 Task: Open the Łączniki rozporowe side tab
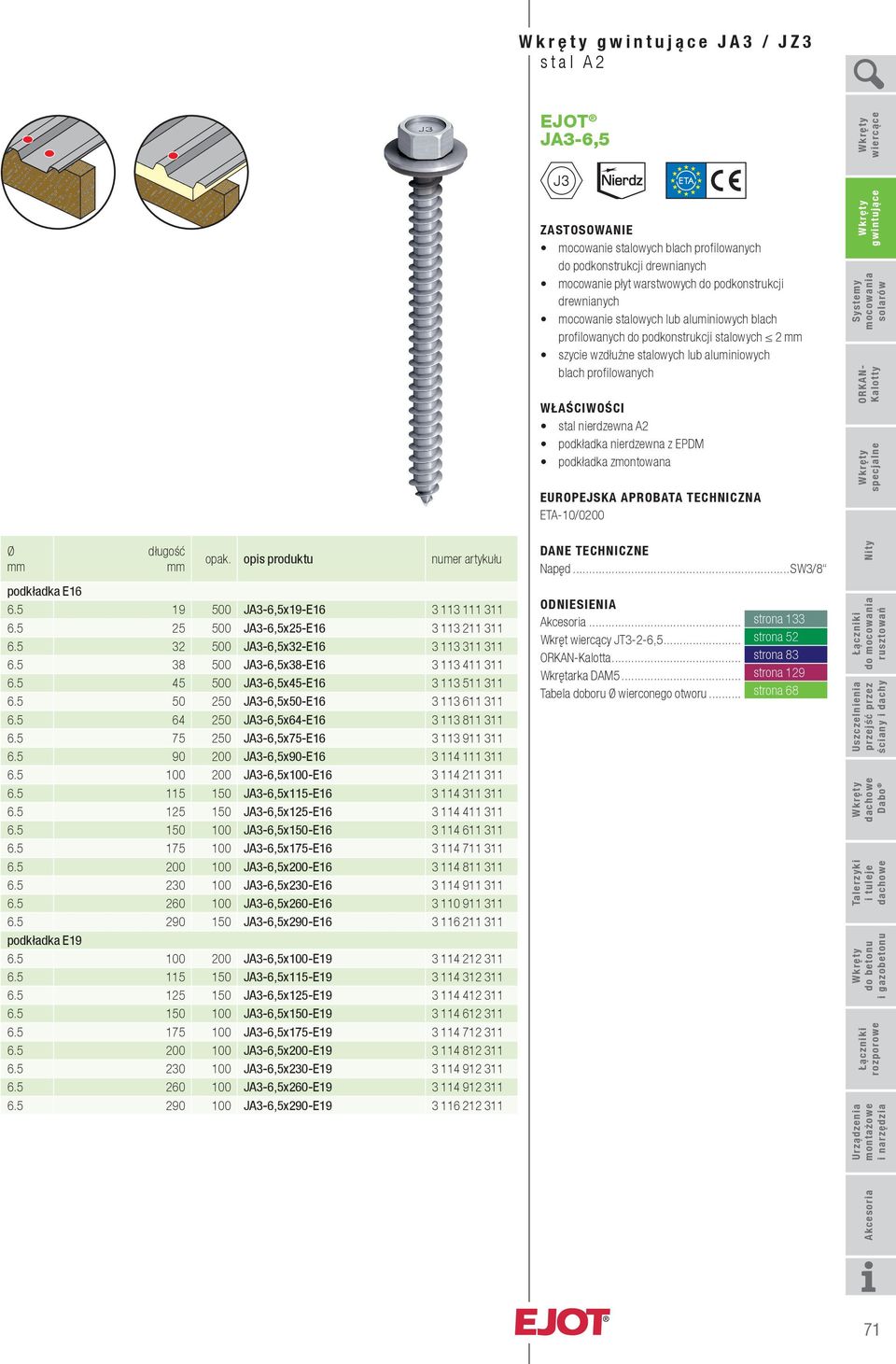(x=870, y=1048)
